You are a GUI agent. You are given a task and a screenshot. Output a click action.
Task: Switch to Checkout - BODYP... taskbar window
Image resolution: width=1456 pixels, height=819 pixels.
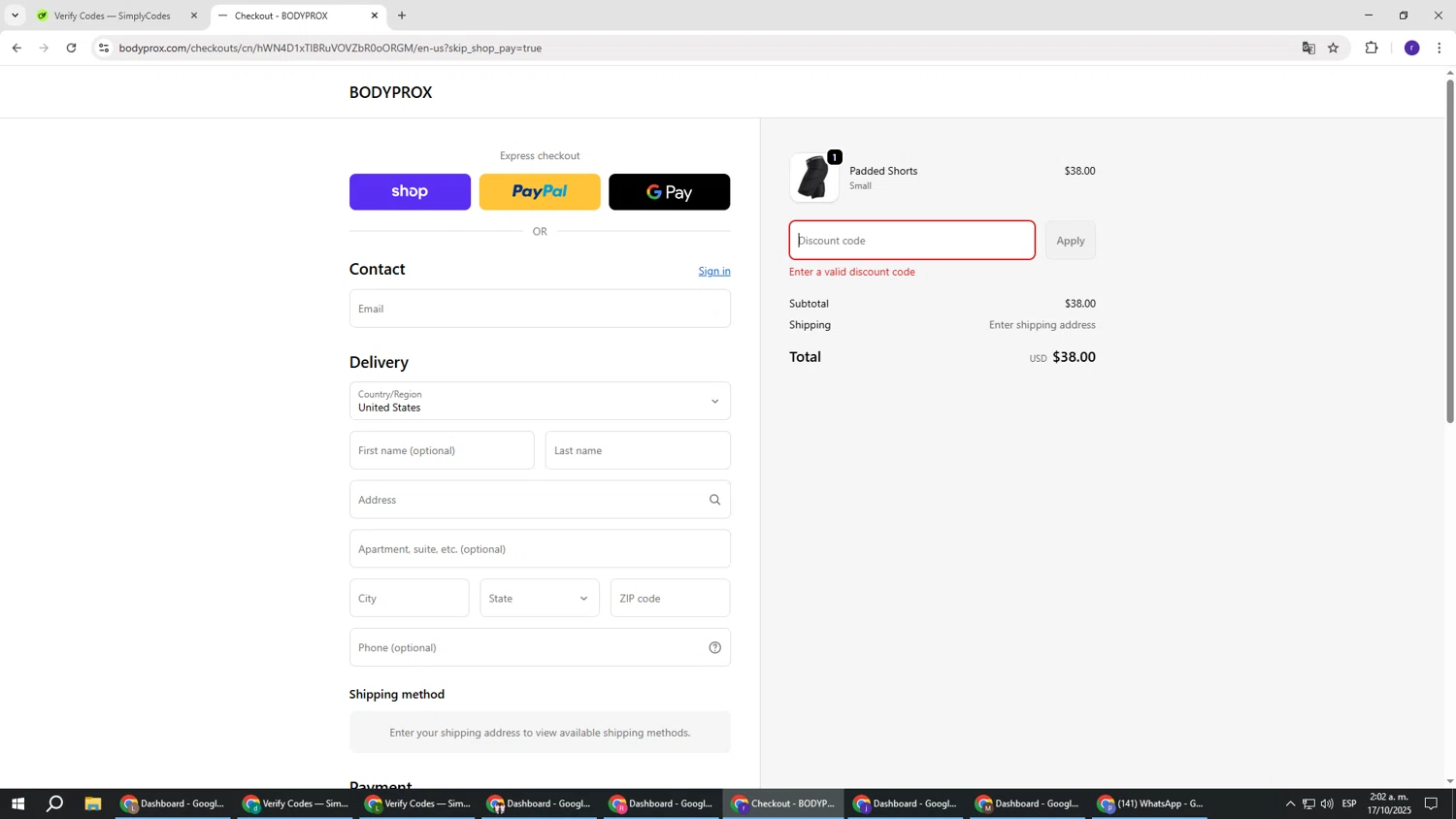784,803
